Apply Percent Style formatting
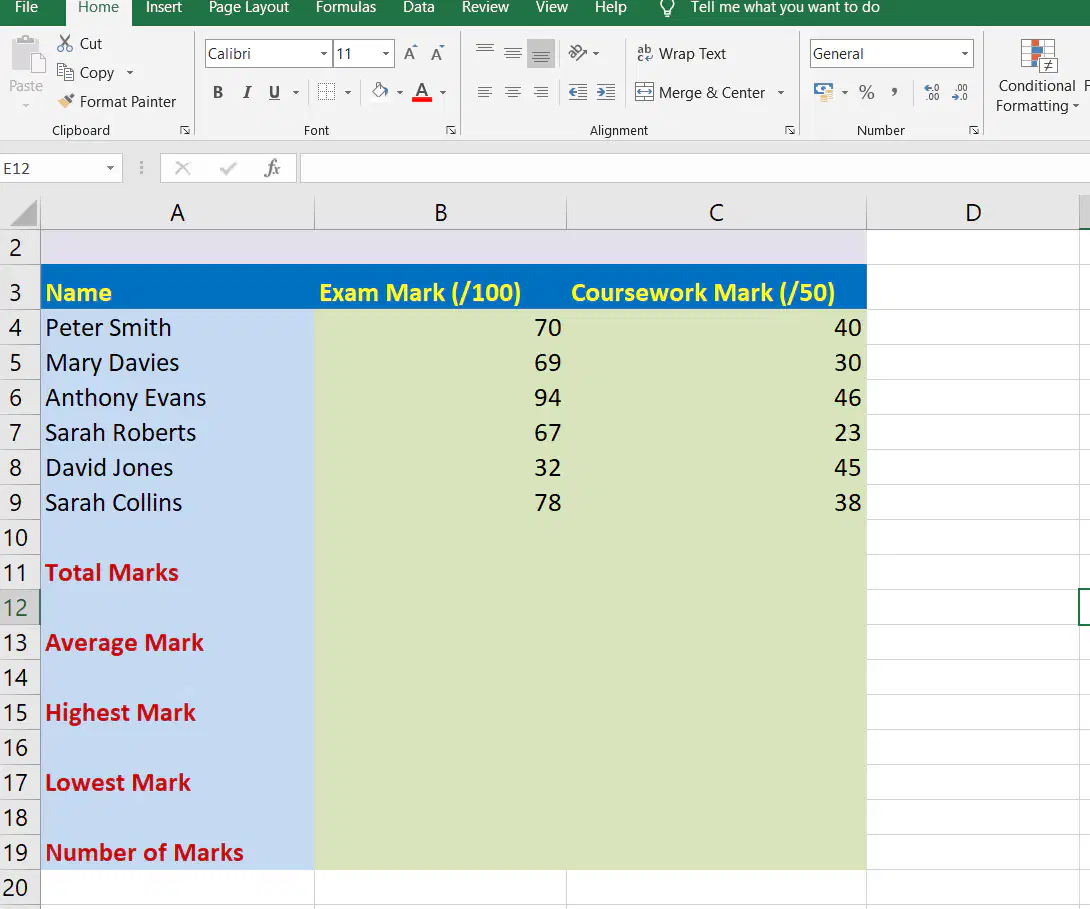Screen dimensions: 1090x909 866,92
